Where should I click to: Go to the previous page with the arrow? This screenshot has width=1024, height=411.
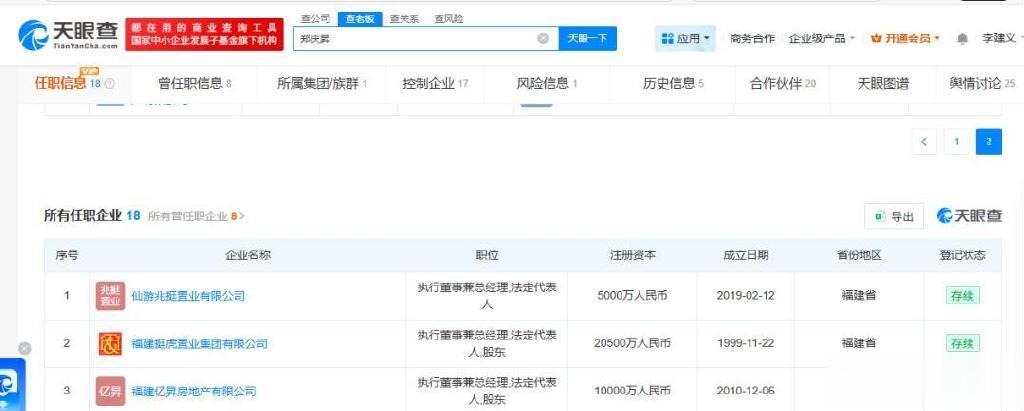[923, 142]
